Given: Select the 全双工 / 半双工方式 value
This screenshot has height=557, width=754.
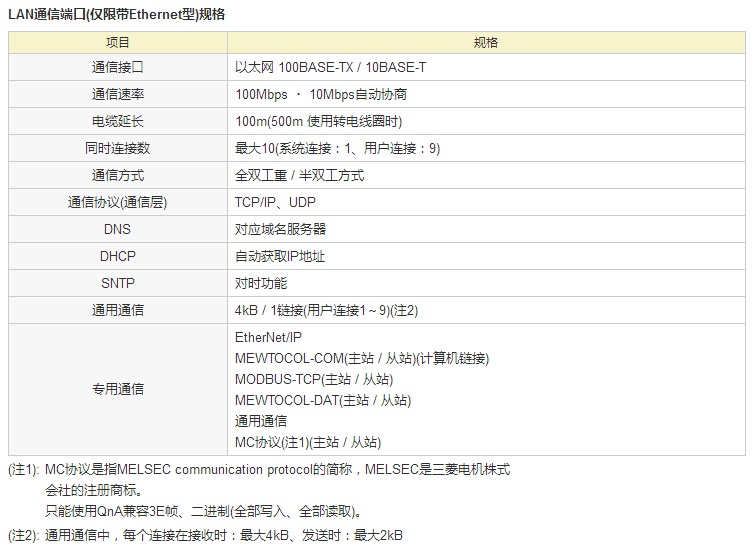Looking at the screenshot, I should click(x=299, y=175).
